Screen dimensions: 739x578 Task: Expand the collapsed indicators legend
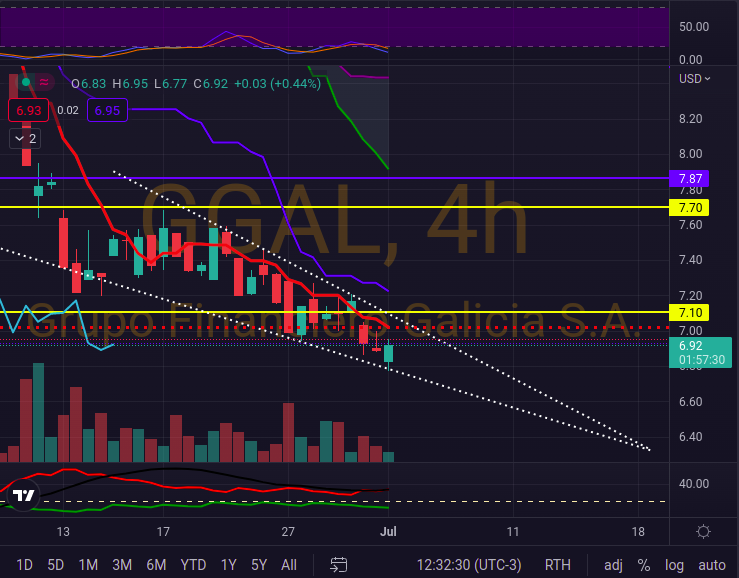[x=24, y=138]
